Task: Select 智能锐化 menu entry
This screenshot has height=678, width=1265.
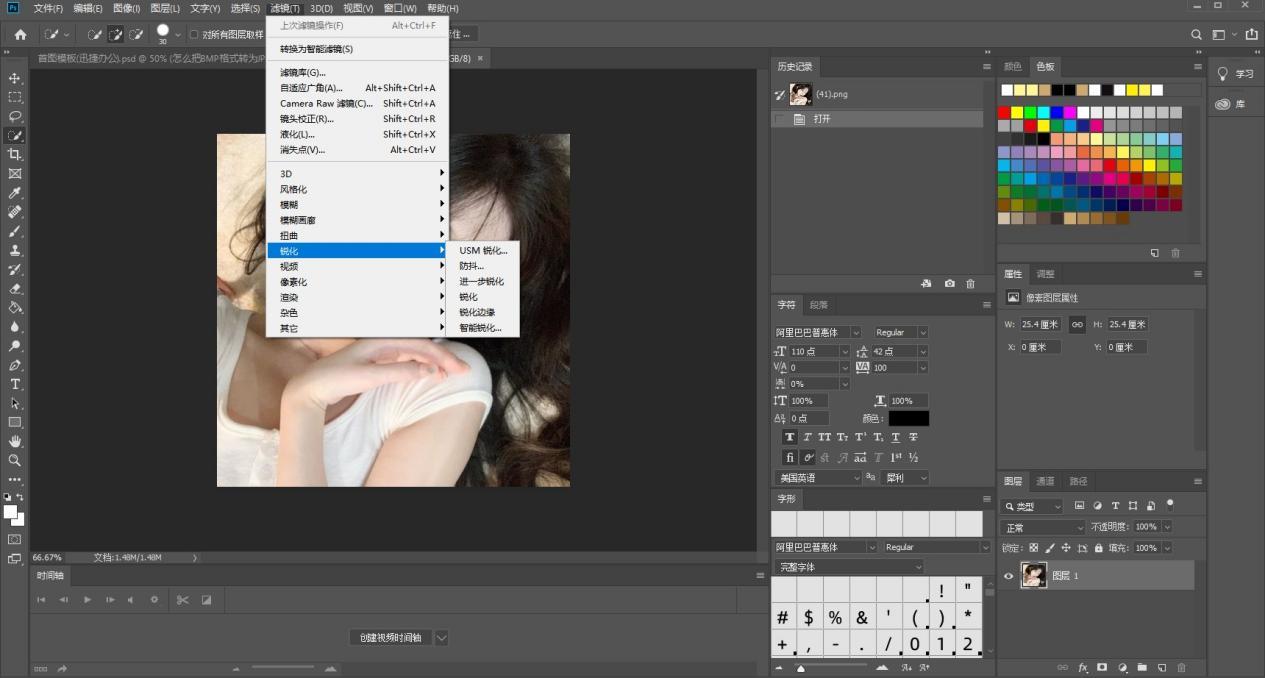Action: tap(480, 328)
